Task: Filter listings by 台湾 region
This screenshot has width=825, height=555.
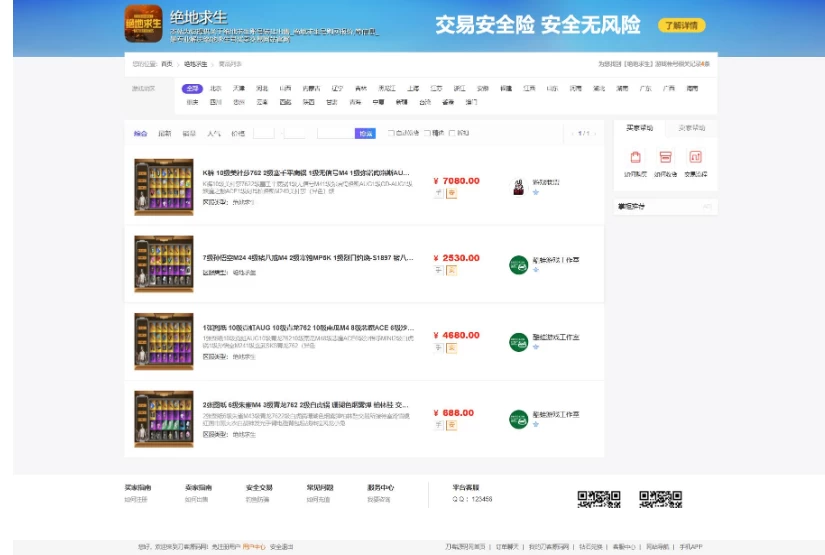Action: point(425,102)
